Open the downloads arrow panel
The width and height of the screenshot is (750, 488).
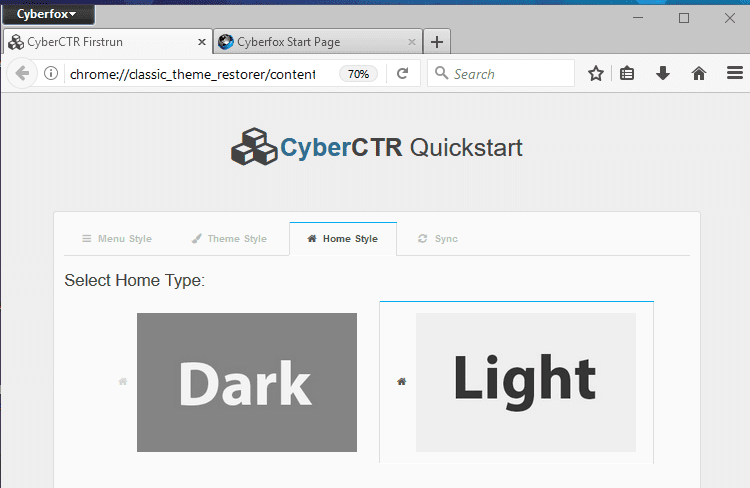pos(663,74)
